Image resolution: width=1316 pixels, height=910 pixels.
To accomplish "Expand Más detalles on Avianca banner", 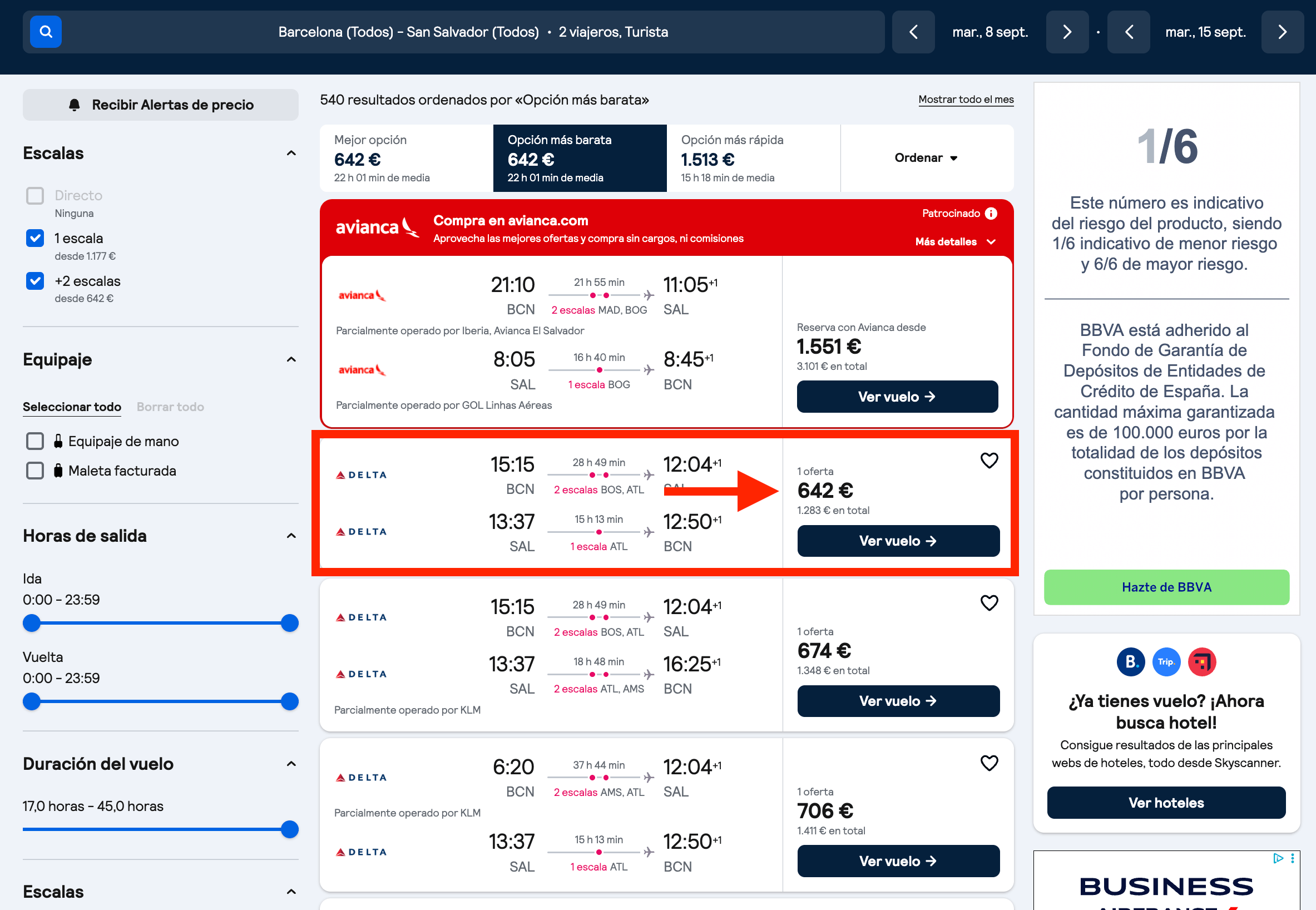I will [956, 242].
